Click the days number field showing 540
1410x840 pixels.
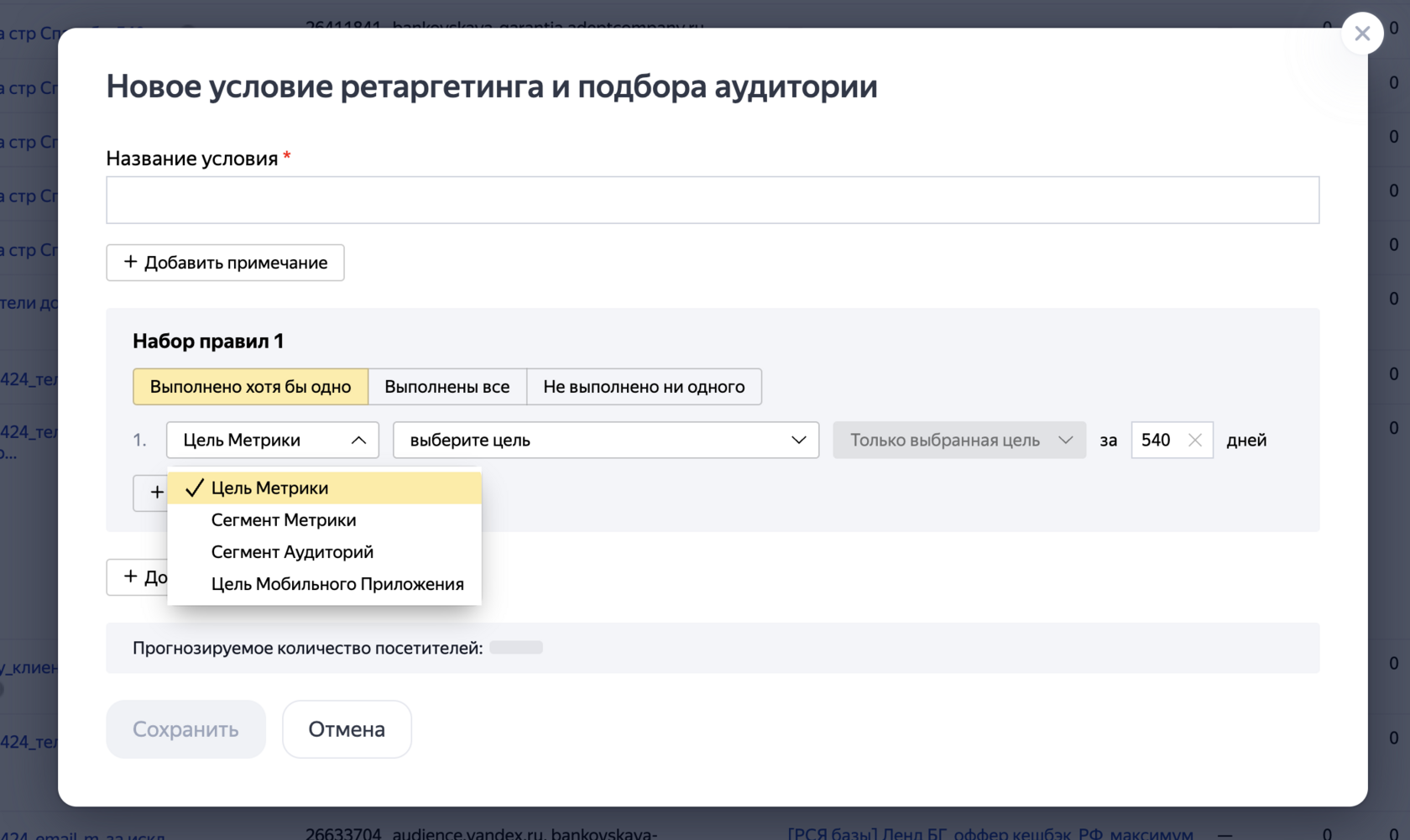(x=1158, y=441)
